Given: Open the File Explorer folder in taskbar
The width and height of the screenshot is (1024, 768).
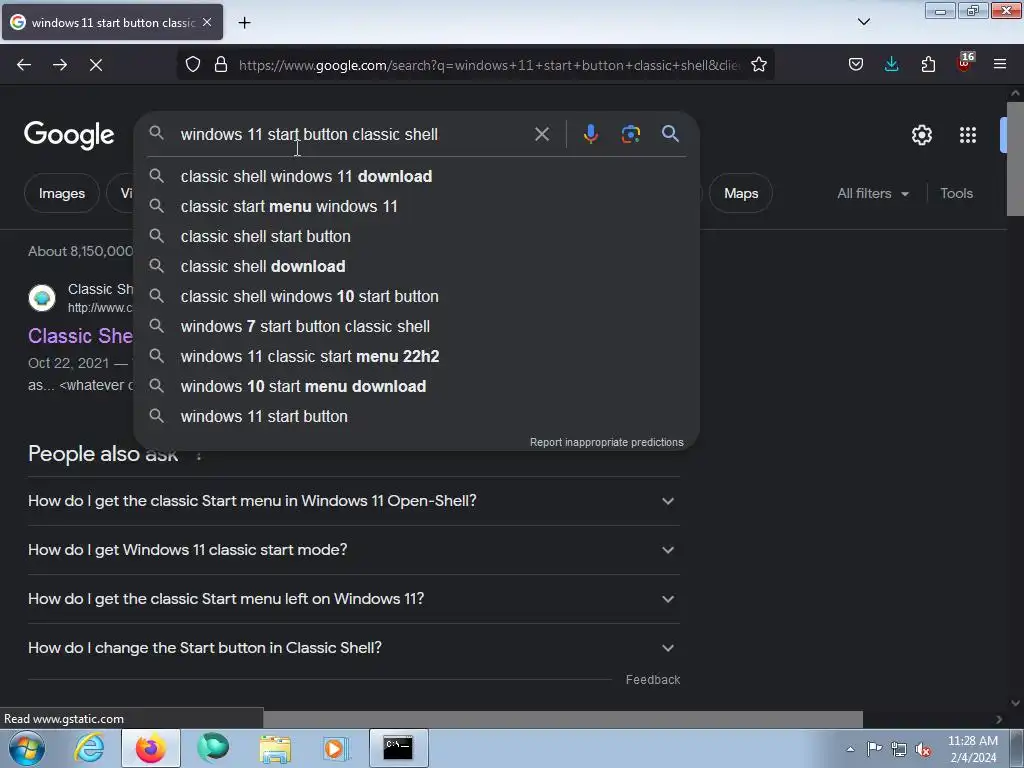Looking at the screenshot, I should pos(275,748).
